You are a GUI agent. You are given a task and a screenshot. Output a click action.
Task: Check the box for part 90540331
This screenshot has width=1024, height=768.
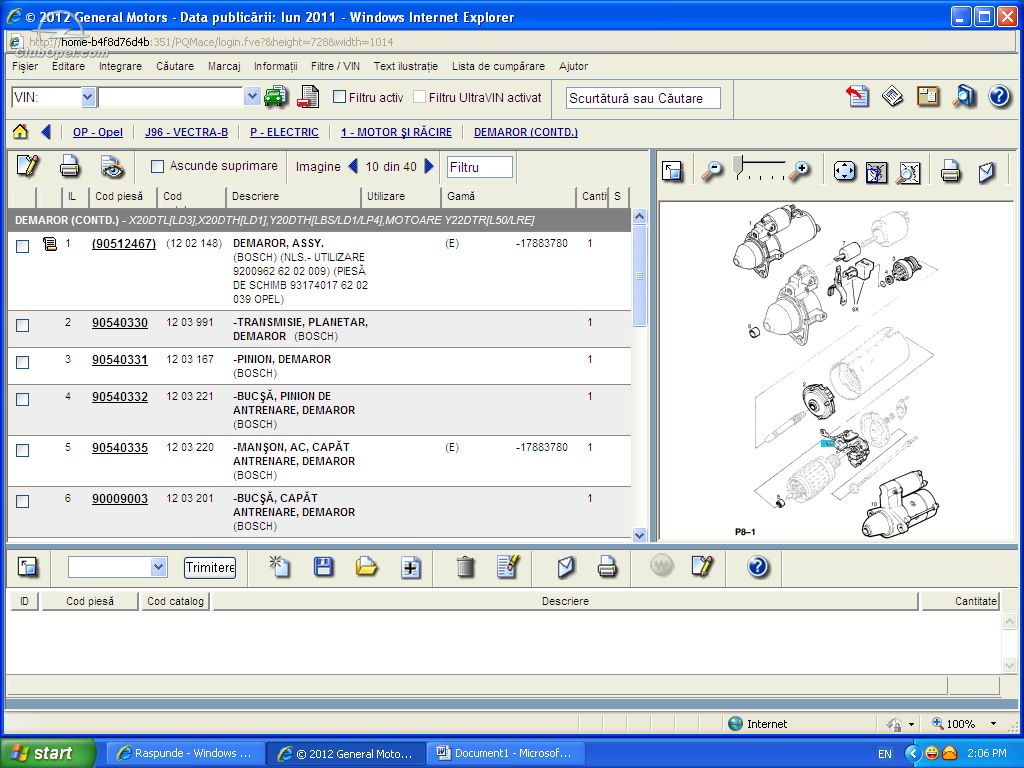coord(22,362)
